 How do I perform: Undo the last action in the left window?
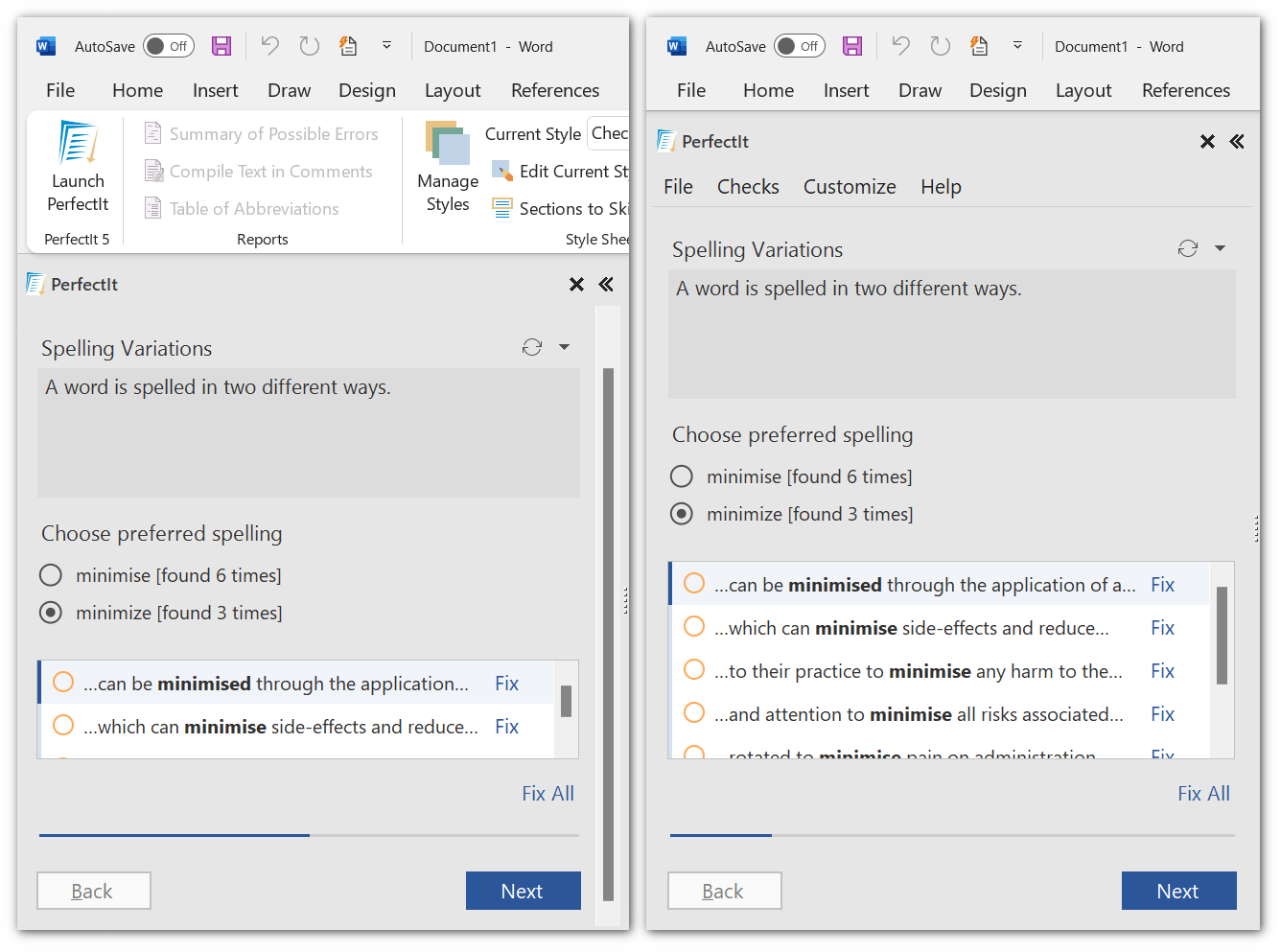click(269, 46)
